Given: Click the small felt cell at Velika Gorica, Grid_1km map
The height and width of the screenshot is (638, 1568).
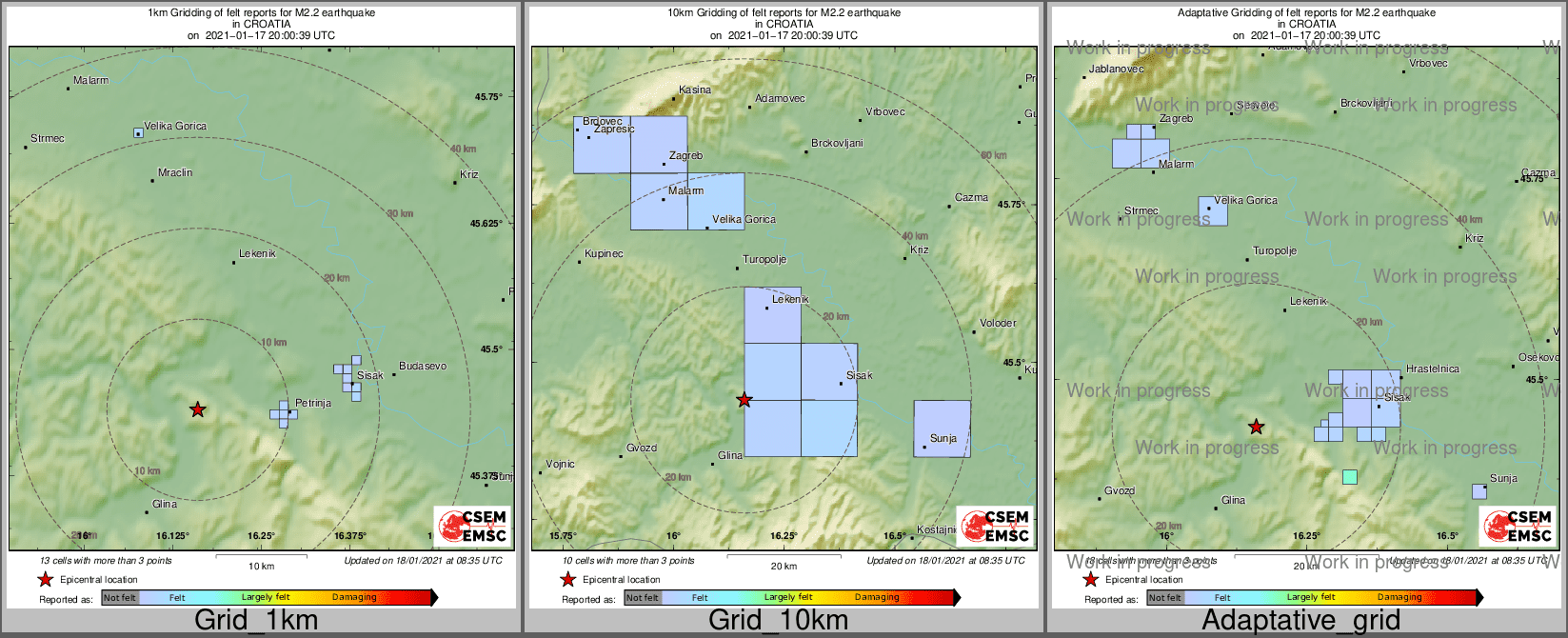Looking at the screenshot, I should [x=139, y=133].
